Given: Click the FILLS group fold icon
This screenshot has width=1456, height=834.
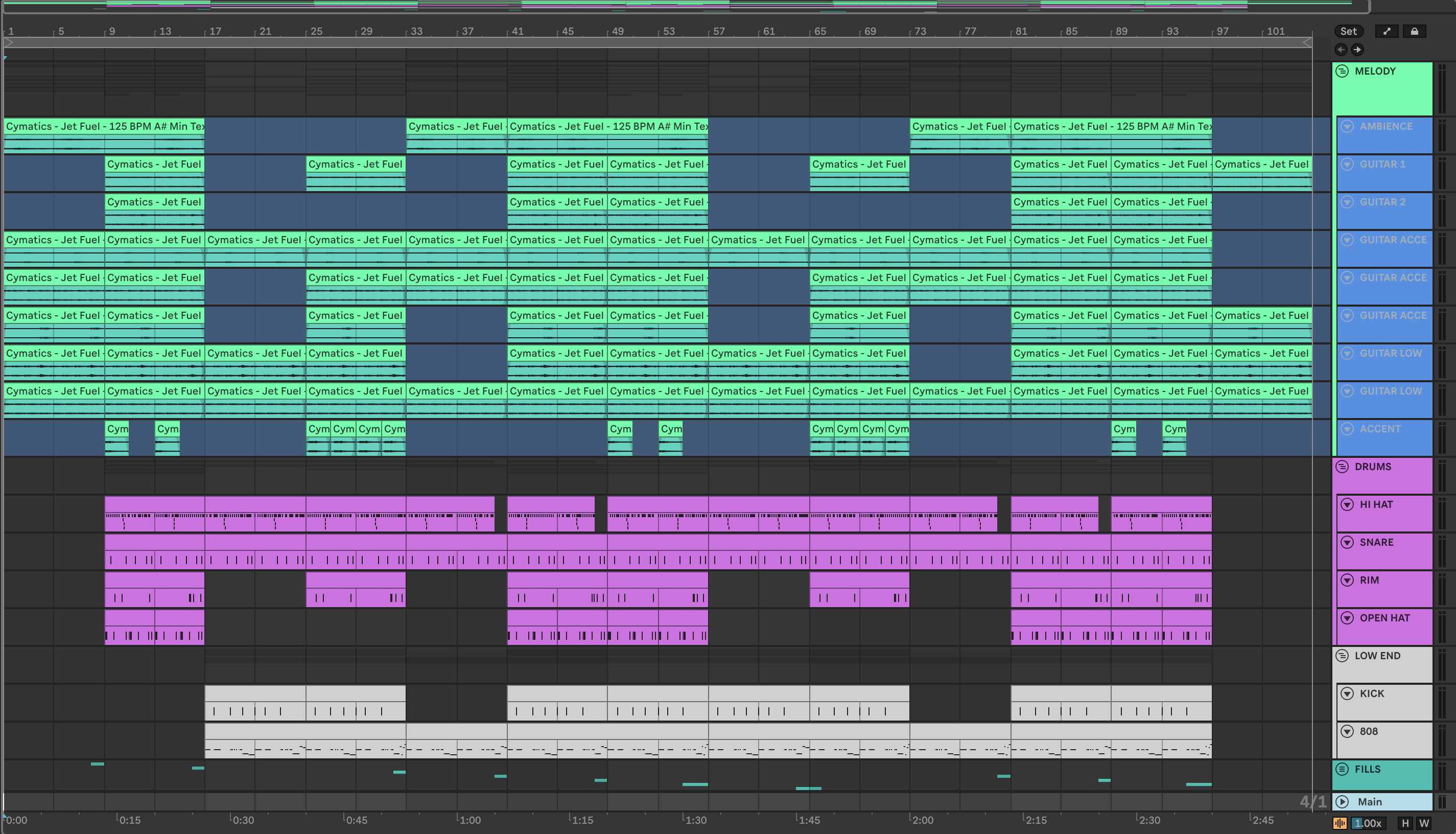Looking at the screenshot, I should [x=1342, y=769].
